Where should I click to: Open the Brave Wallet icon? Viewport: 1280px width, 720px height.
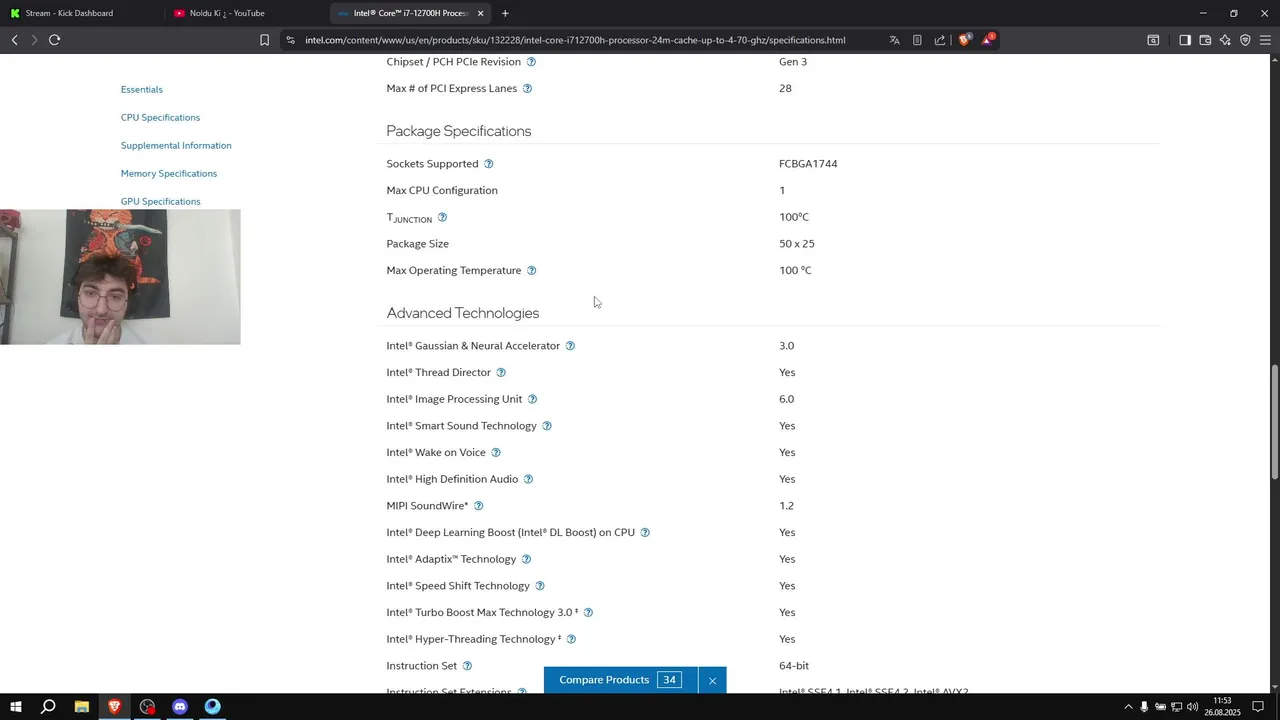[x=1205, y=40]
